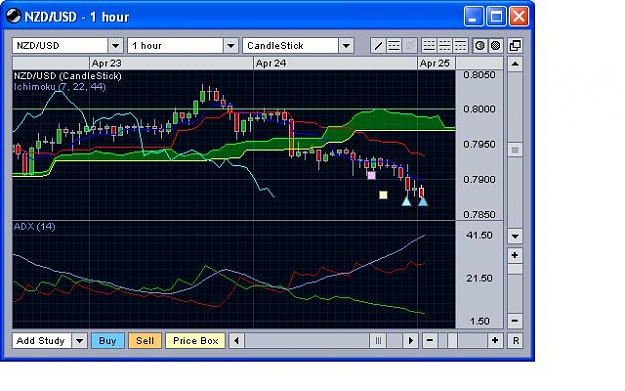Click the 0.7850 price axis label

click(479, 214)
